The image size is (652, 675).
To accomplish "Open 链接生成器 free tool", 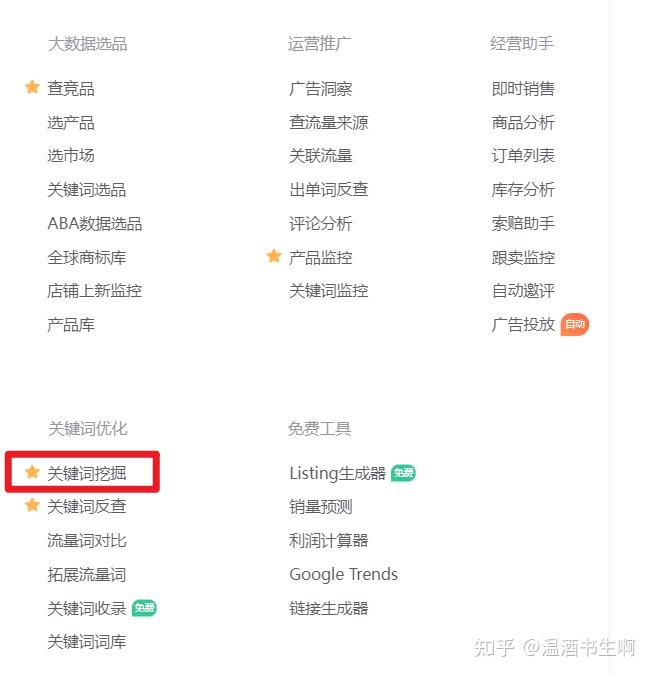I will (329, 608).
